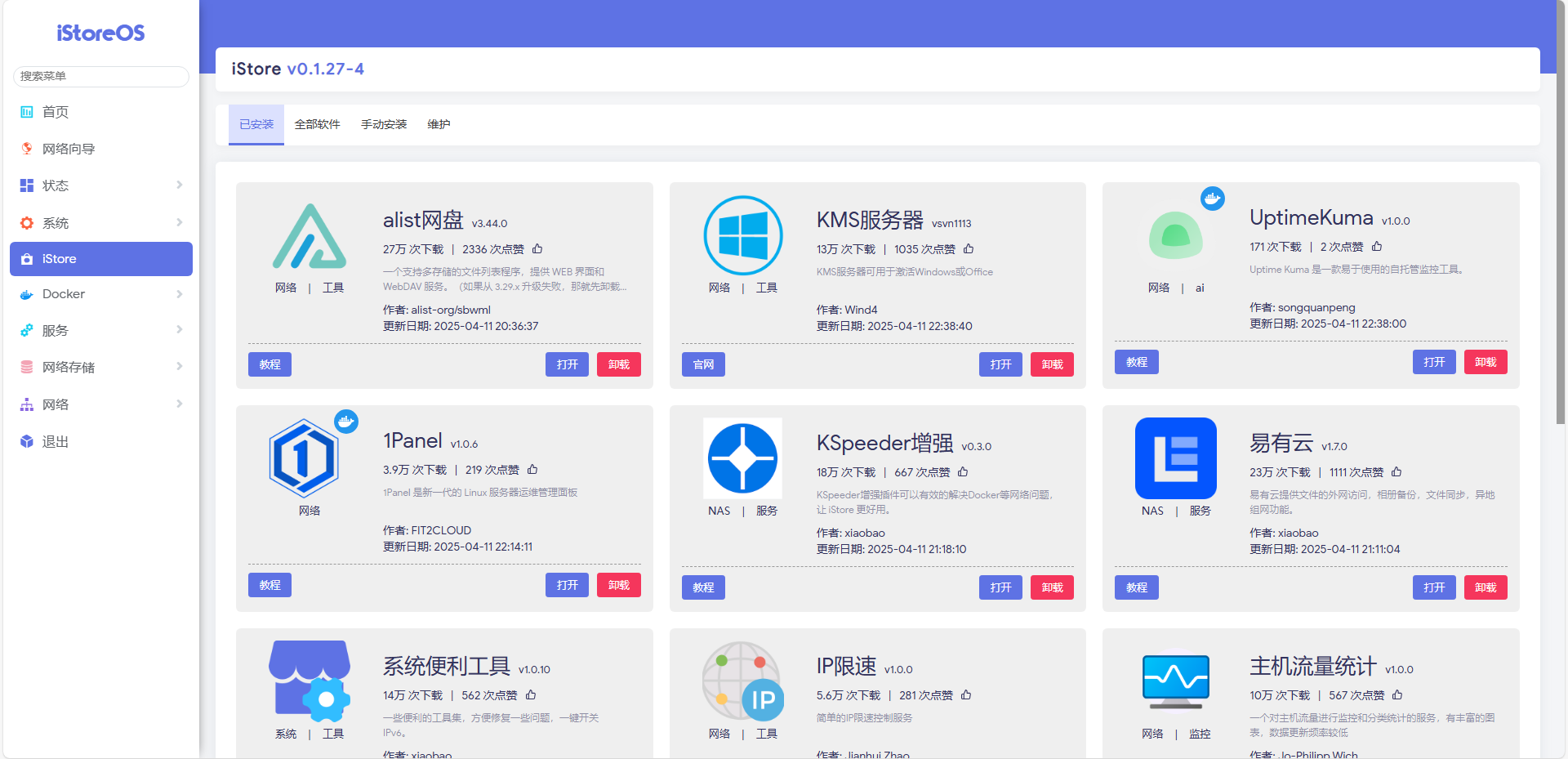
Task: Click the 主机流量统计 monitor icon
Action: [x=1176, y=682]
